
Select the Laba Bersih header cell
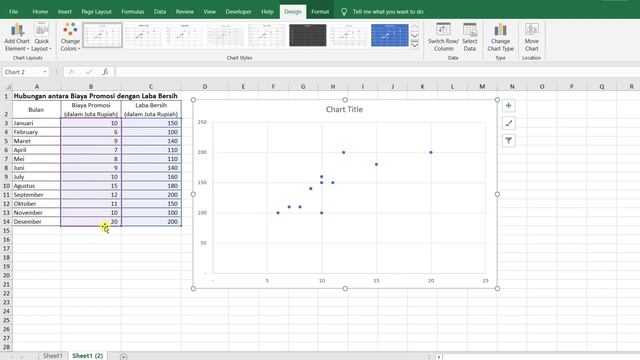tap(151, 109)
